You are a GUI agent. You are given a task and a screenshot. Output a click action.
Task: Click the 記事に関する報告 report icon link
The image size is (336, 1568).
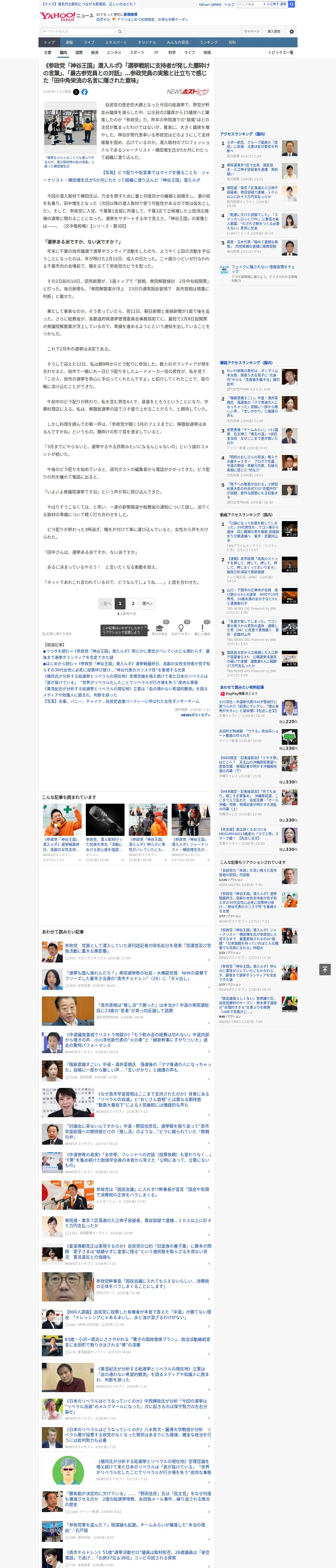[x=57, y=634]
